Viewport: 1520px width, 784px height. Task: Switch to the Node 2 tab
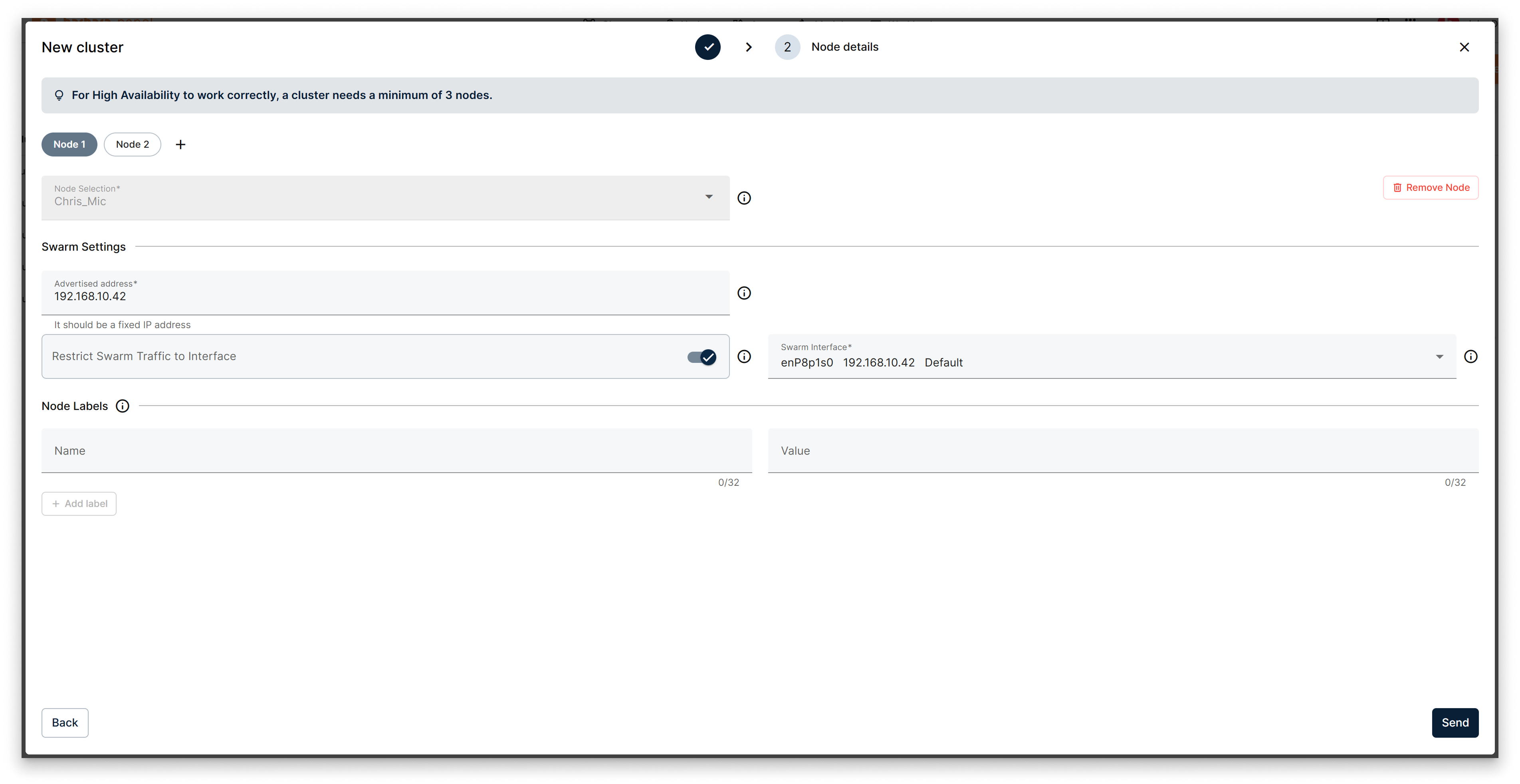[x=132, y=144]
